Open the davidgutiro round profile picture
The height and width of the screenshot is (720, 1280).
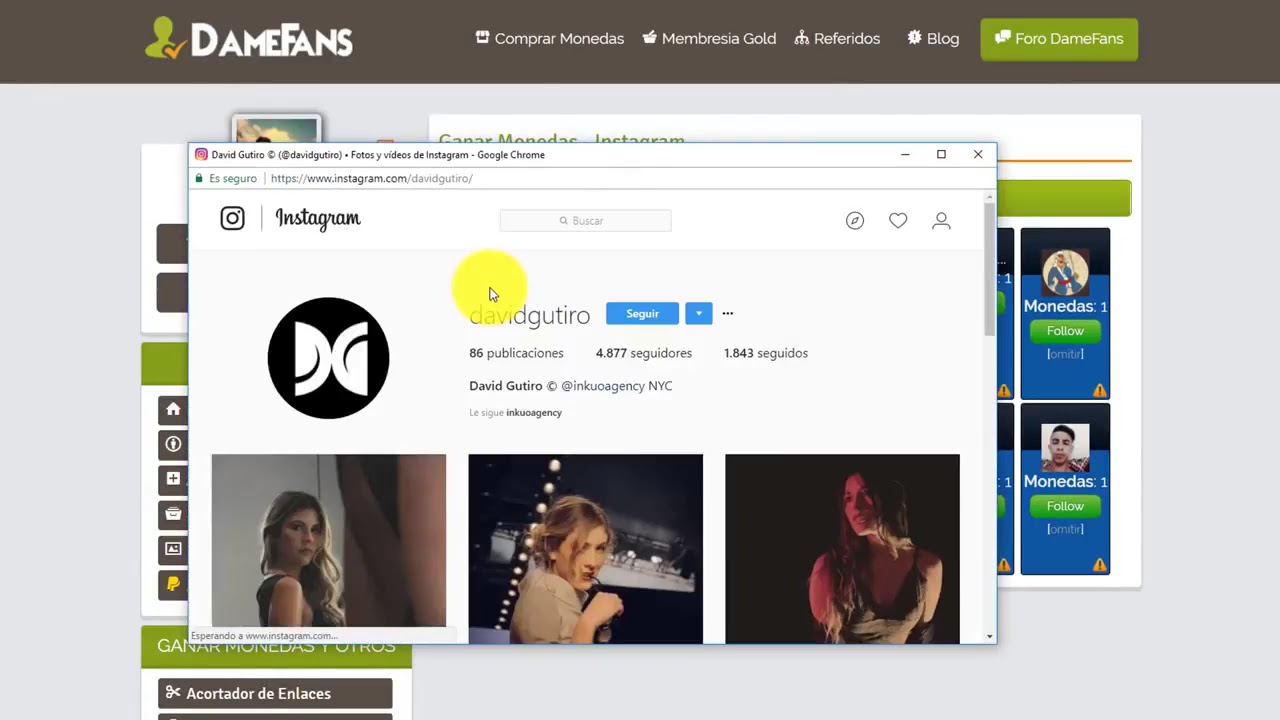click(x=328, y=358)
